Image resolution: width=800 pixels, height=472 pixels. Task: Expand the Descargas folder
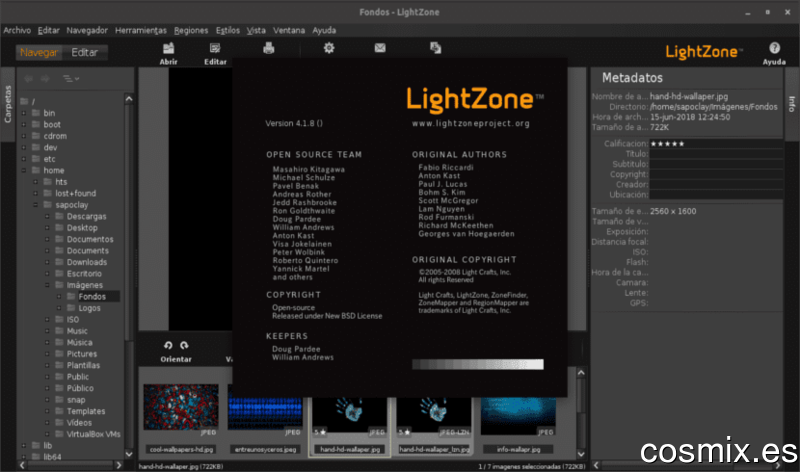point(47,216)
